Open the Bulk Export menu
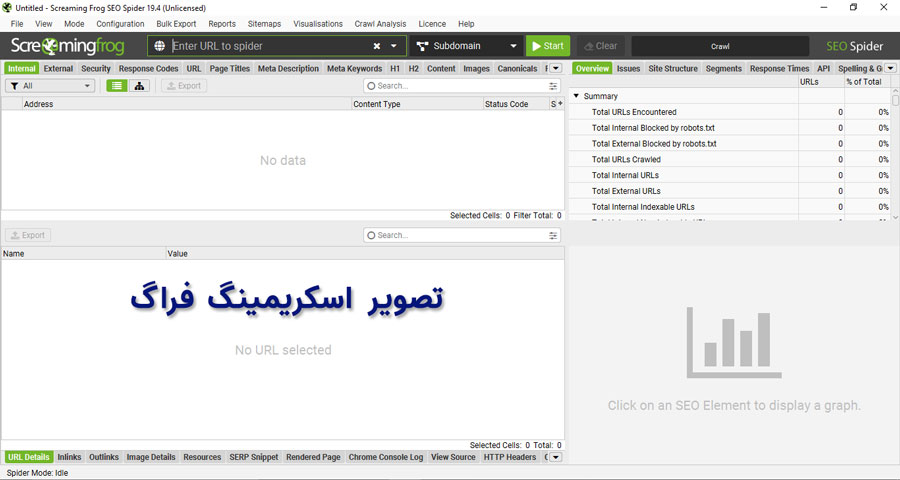 pyautogui.click(x=176, y=24)
